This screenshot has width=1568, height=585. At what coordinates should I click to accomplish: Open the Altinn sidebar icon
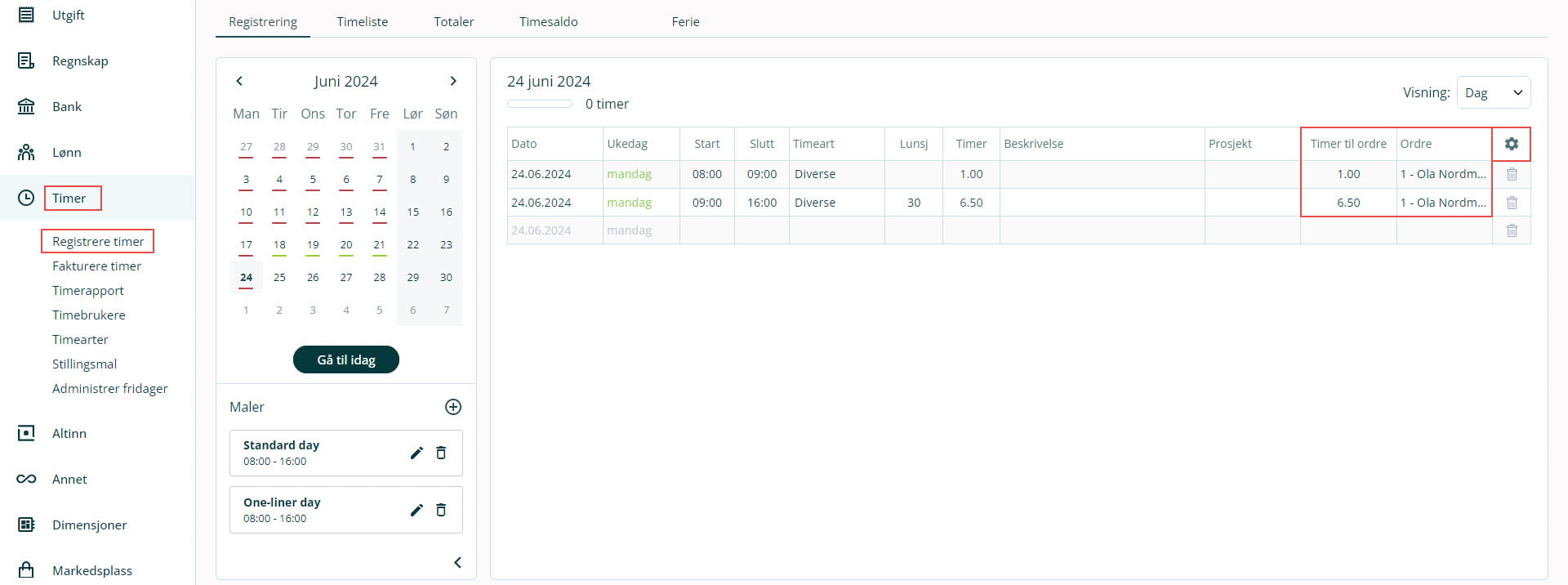click(26, 433)
